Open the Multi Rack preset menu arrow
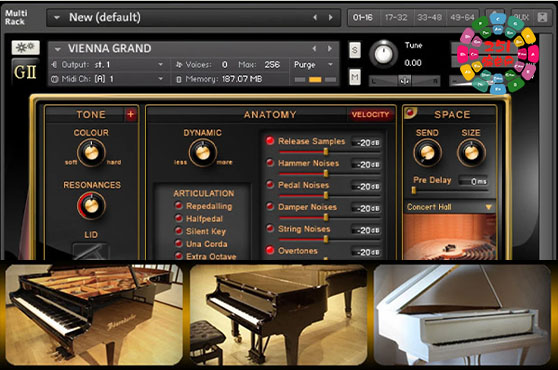This screenshot has height=370, width=558. point(57,17)
